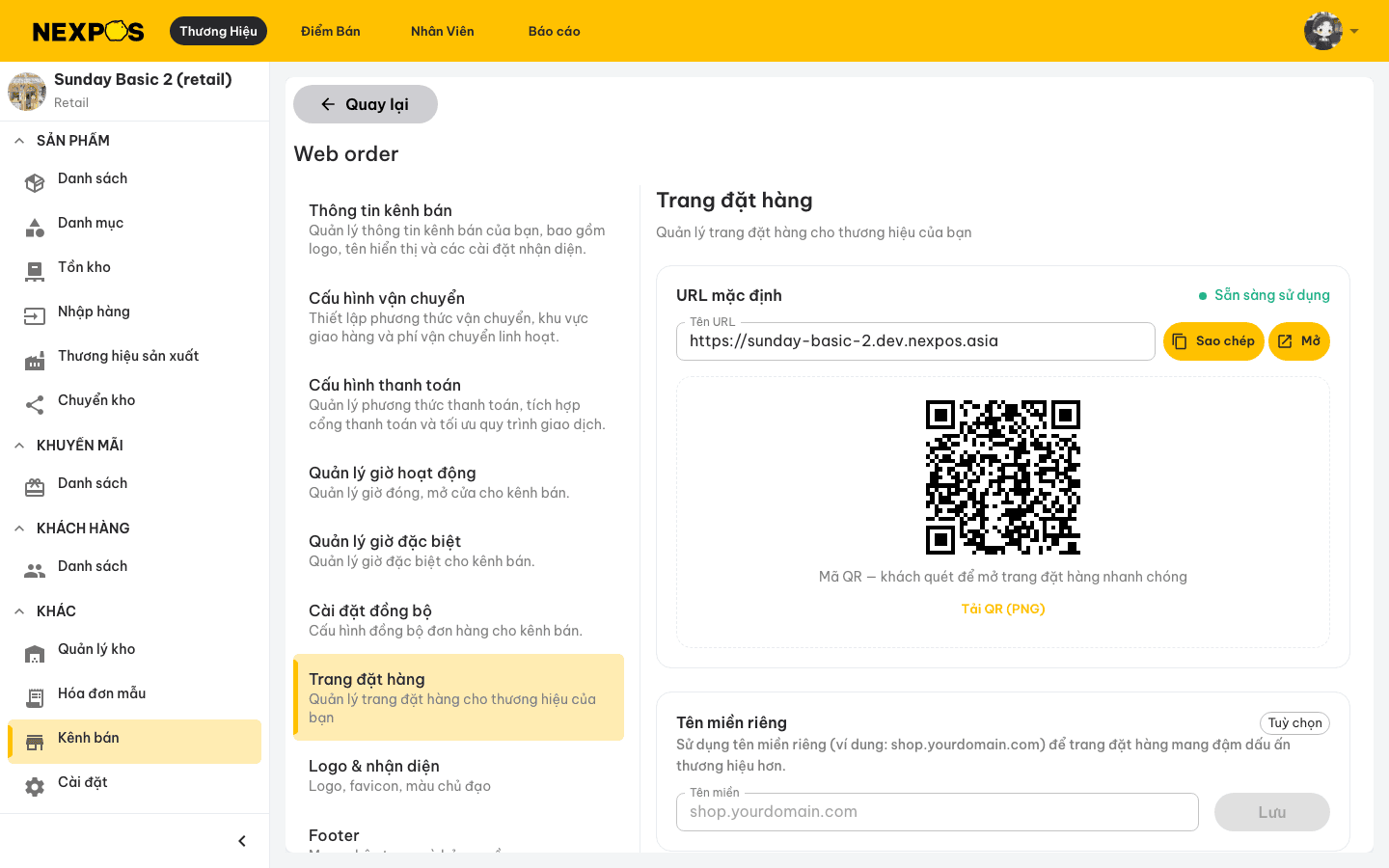This screenshot has width=1389, height=868.
Task: Click the Retail store type label
Action: (x=71, y=103)
